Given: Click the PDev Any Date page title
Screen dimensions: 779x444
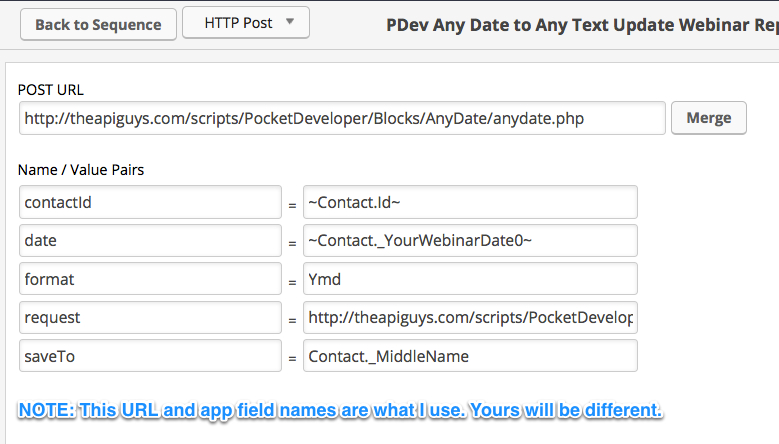Looking at the screenshot, I should tap(581, 24).
